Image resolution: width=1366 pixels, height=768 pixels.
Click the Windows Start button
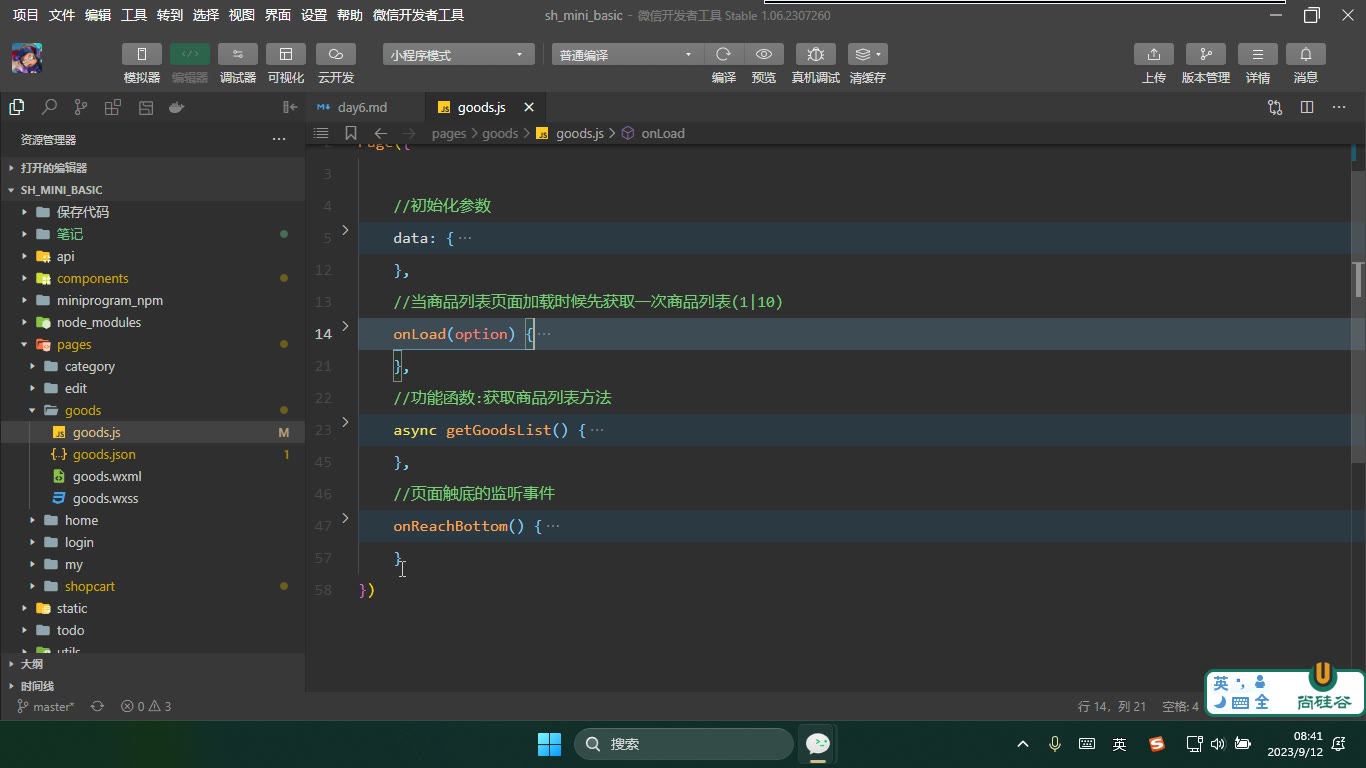pyautogui.click(x=549, y=744)
